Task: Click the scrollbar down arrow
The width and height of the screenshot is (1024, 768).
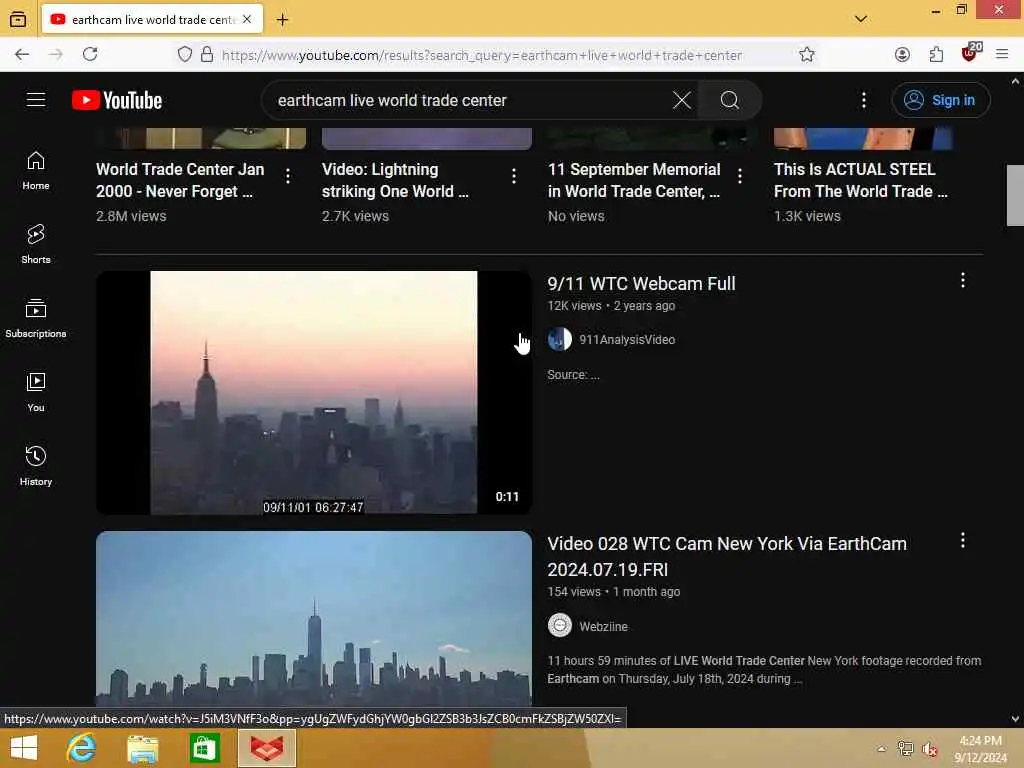Action: click(1015, 720)
